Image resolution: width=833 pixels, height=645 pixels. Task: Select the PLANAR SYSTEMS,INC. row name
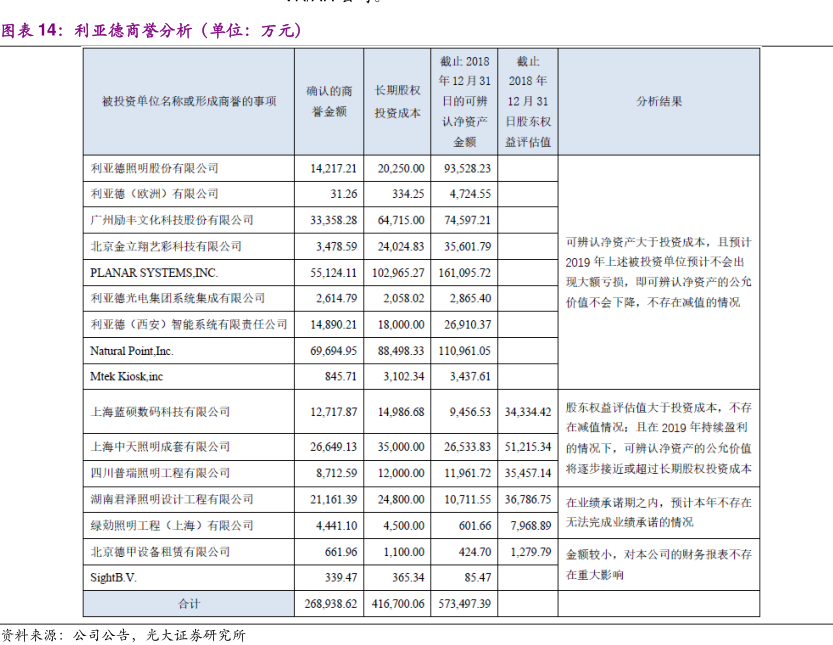[x=154, y=272]
